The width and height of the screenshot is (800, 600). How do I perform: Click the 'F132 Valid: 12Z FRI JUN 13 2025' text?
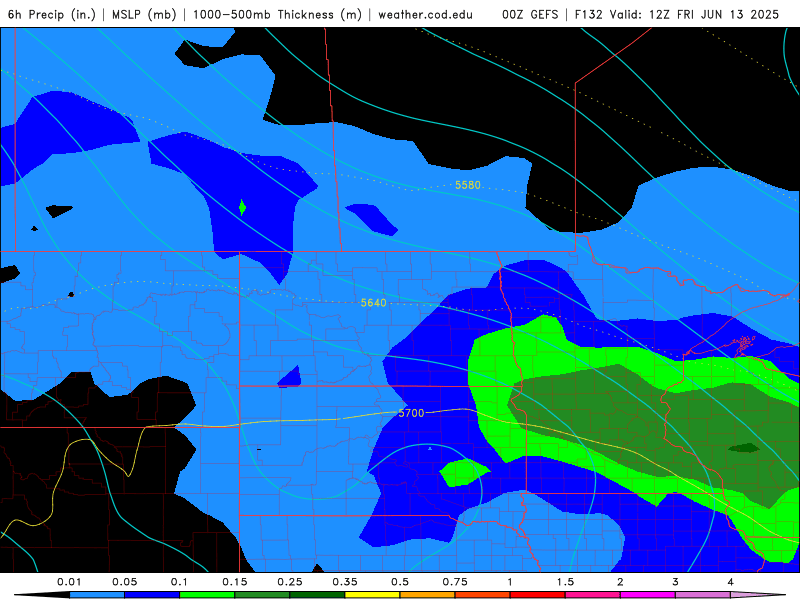(677, 14)
